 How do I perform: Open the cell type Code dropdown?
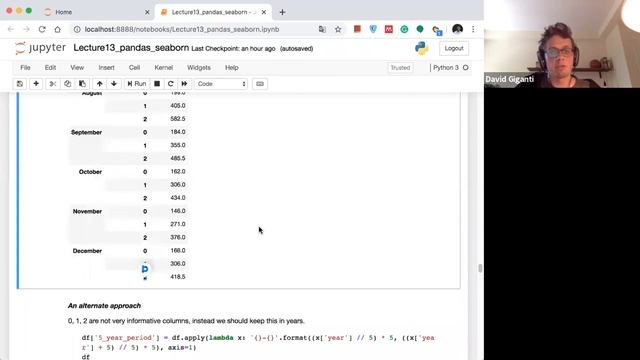coord(221,84)
